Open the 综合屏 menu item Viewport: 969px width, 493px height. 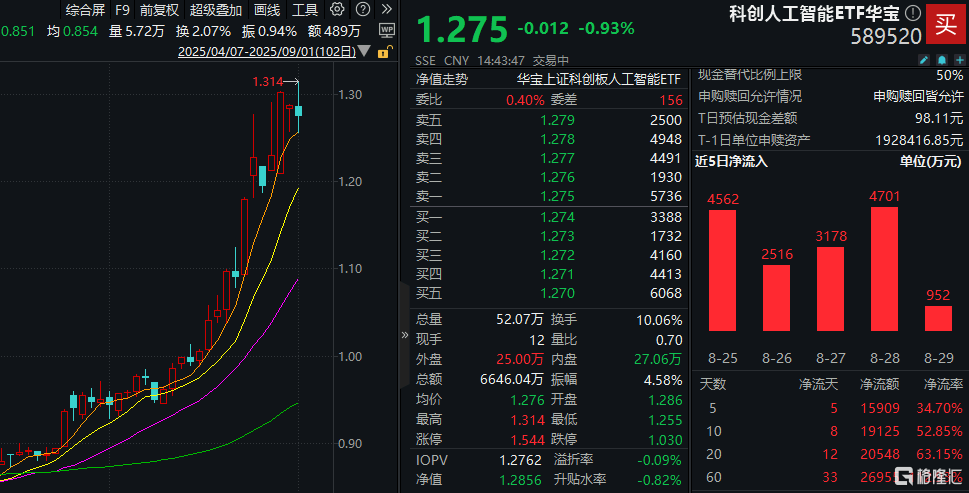85,10
